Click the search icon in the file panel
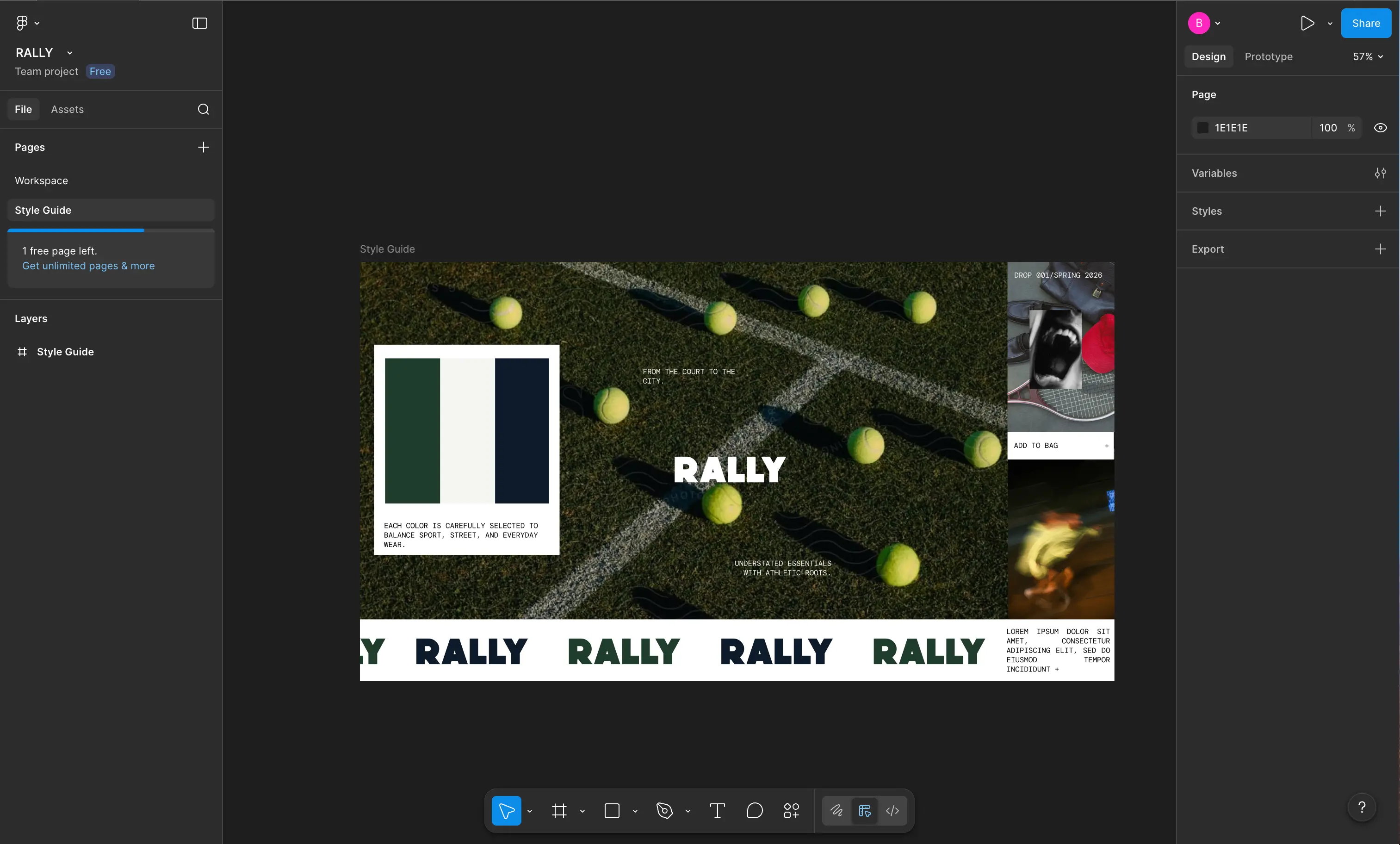The height and width of the screenshot is (845, 1400). coord(204,109)
